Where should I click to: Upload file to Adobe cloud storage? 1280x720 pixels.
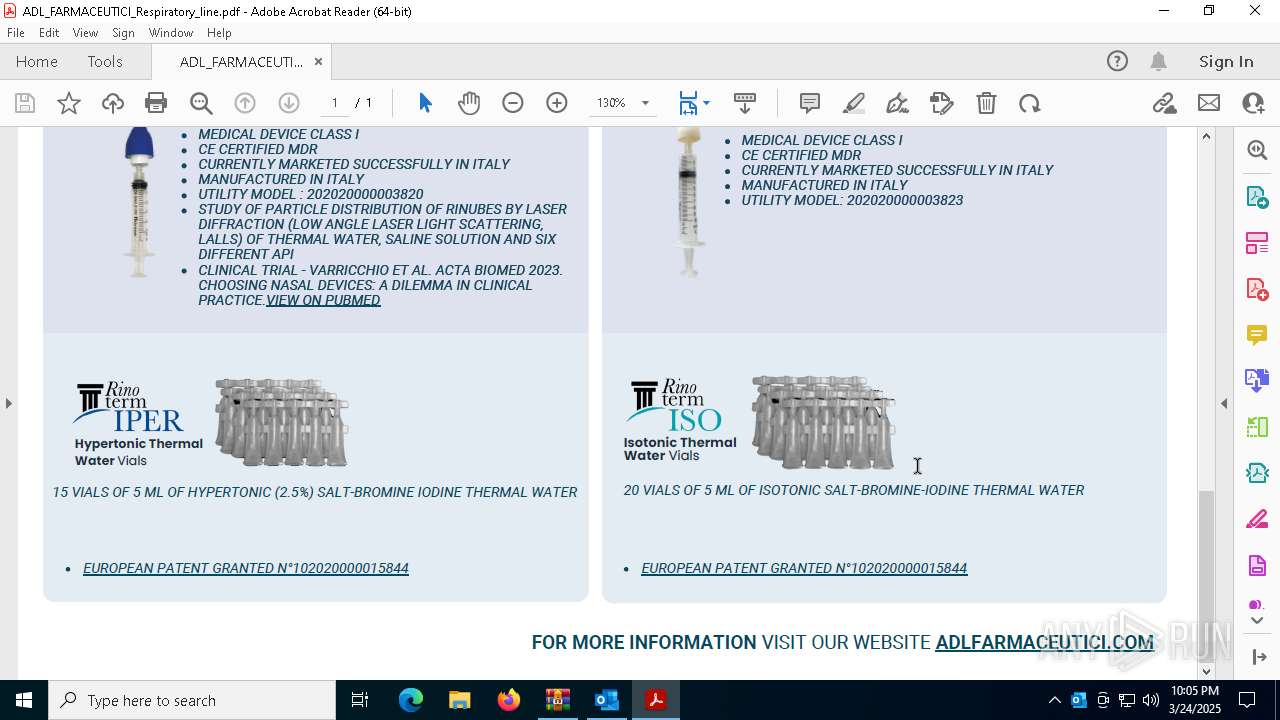113,103
